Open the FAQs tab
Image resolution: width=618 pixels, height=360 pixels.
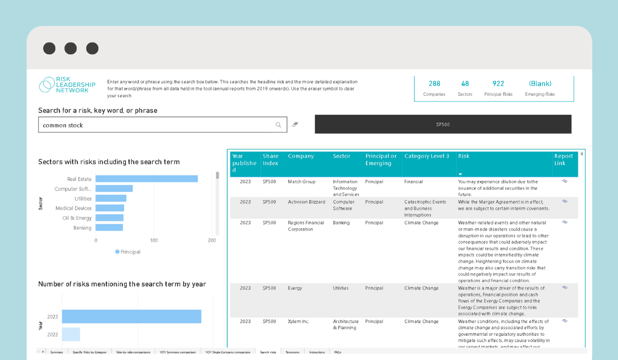[338, 352]
